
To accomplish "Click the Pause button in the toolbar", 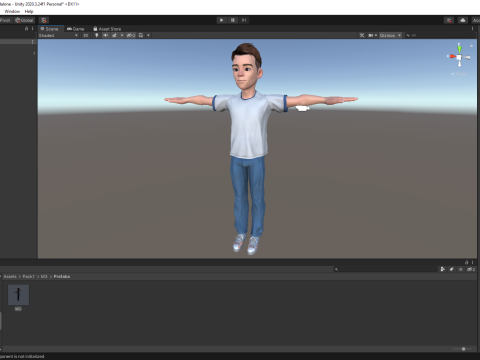I will click(x=233, y=20).
